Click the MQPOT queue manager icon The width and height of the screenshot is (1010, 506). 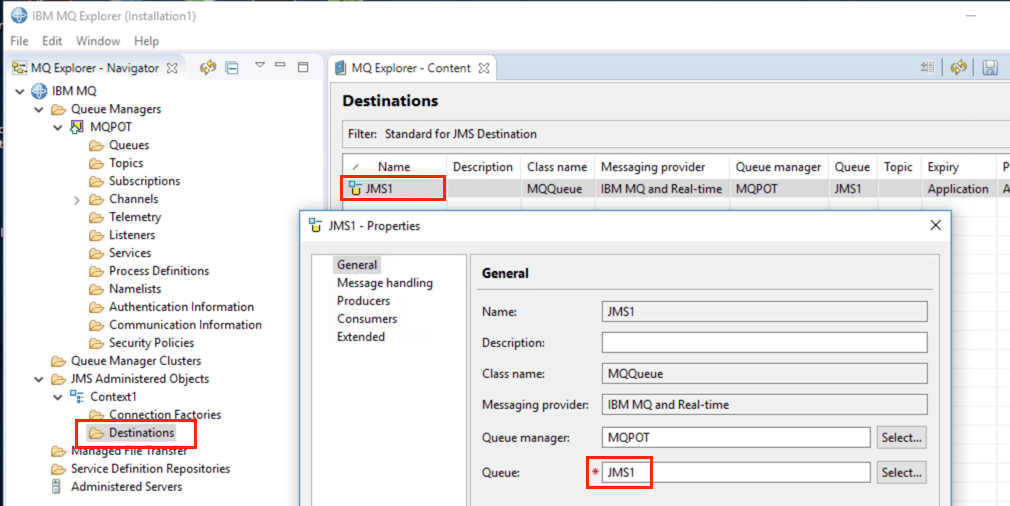(77, 127)
